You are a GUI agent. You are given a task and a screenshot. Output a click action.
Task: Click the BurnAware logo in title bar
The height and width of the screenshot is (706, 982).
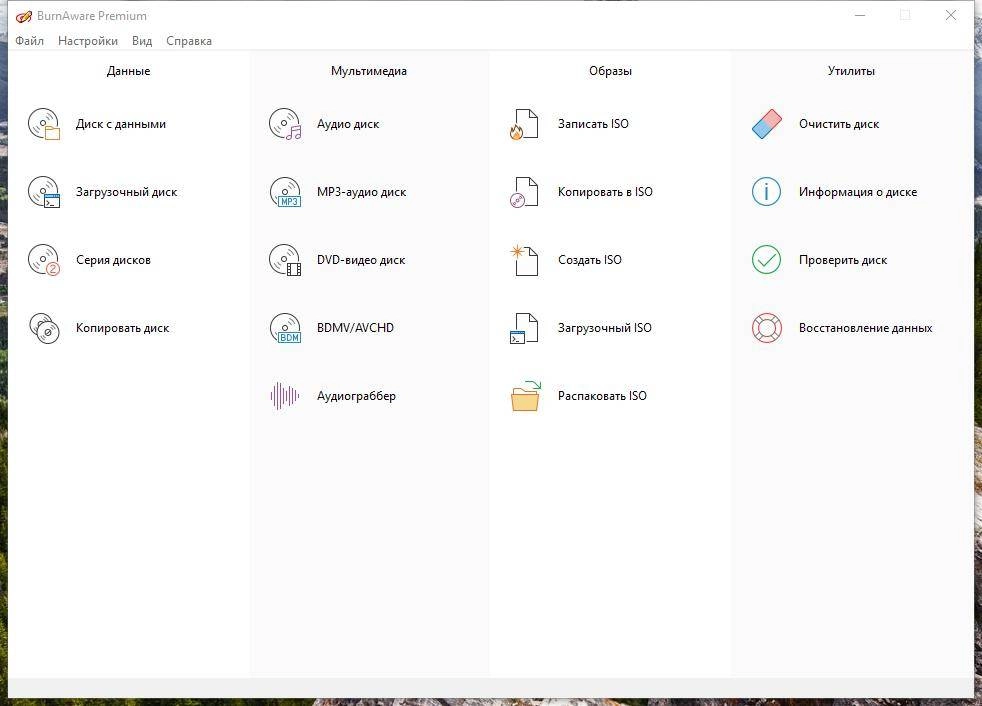(23, 16)
